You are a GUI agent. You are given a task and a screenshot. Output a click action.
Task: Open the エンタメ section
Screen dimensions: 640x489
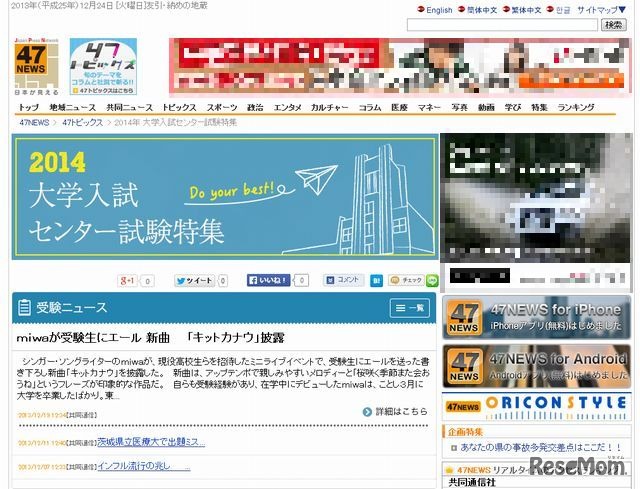[287, 107]
